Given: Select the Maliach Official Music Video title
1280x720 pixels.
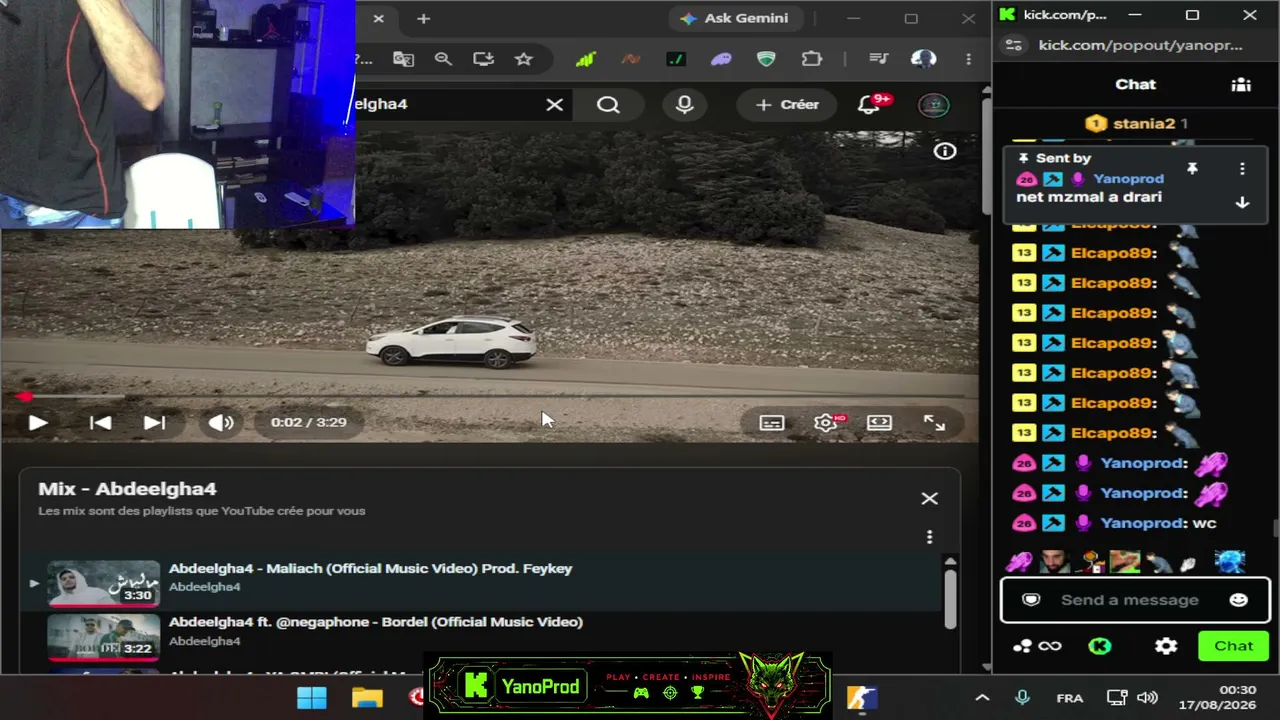Looking at the screenshot, I should [370, 568].
